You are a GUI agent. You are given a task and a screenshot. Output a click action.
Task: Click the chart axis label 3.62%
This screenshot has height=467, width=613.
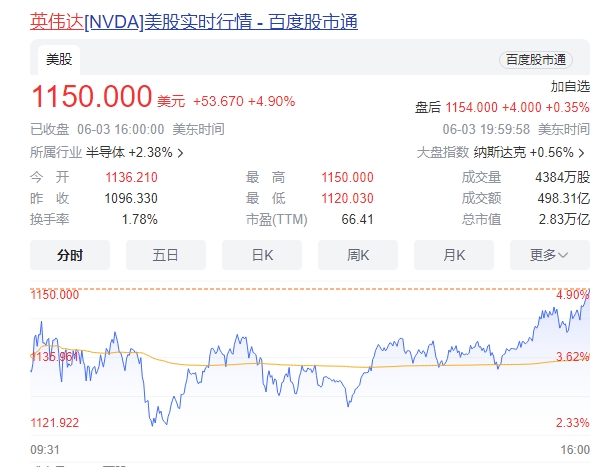(x=573, y=357)
